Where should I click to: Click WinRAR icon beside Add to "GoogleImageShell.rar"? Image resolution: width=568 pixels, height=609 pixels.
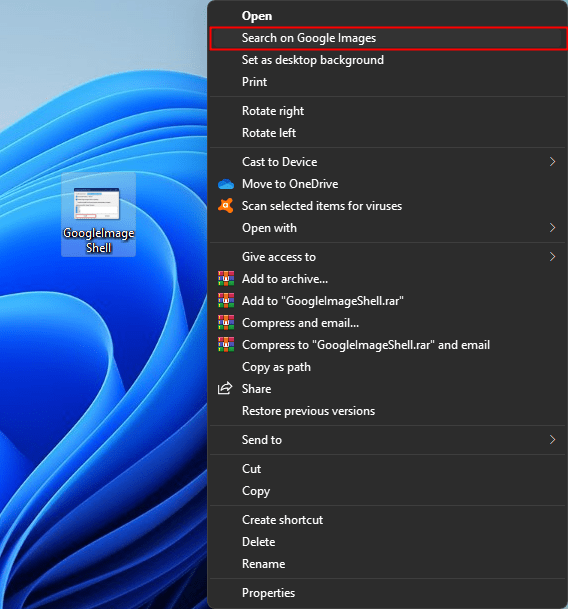226,301
